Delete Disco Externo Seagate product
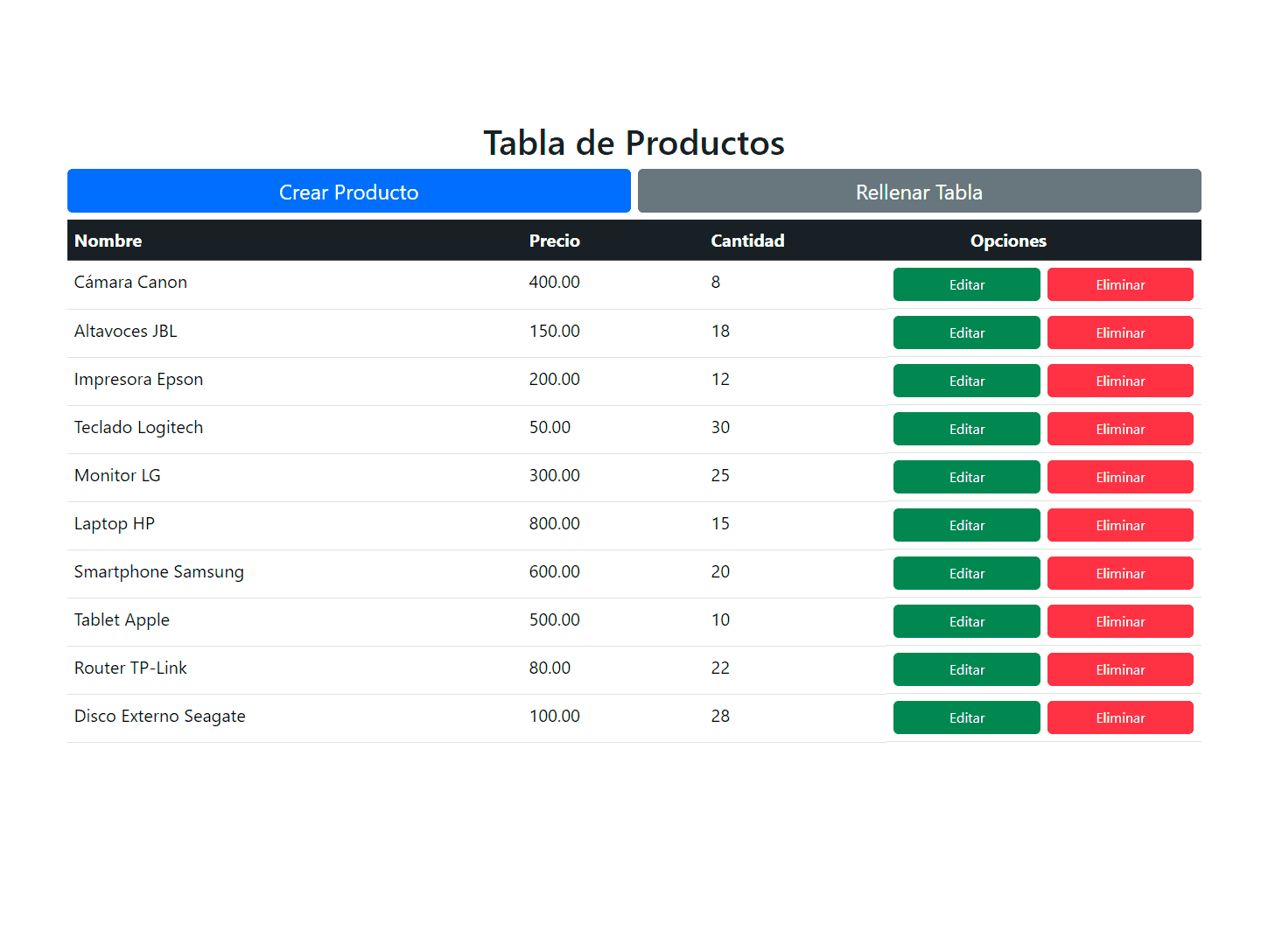Viewport: 1268px width, 952px height. tap(1120, 717)
